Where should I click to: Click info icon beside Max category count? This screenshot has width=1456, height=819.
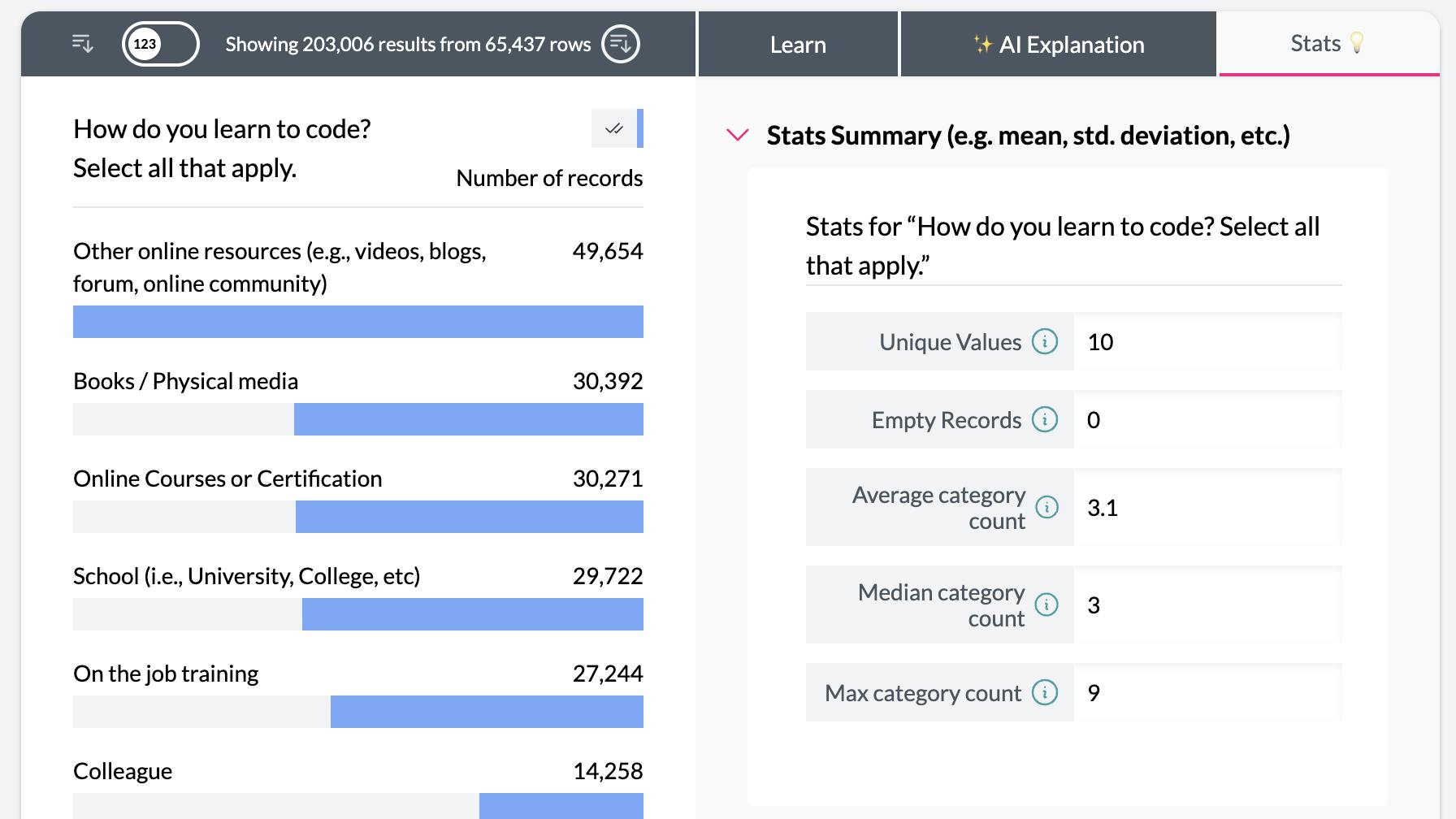click(1045, 692)
